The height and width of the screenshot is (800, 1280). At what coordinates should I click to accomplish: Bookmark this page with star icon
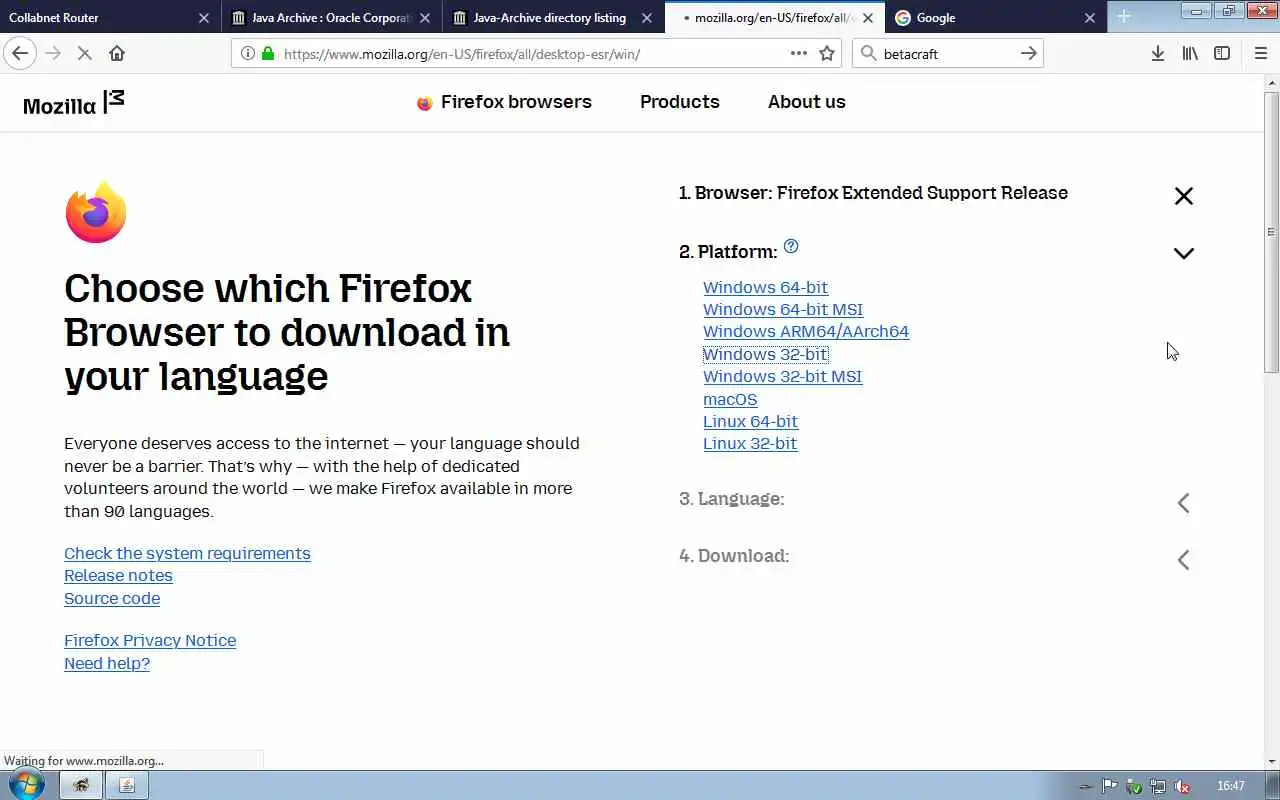[x=827, y=53]
